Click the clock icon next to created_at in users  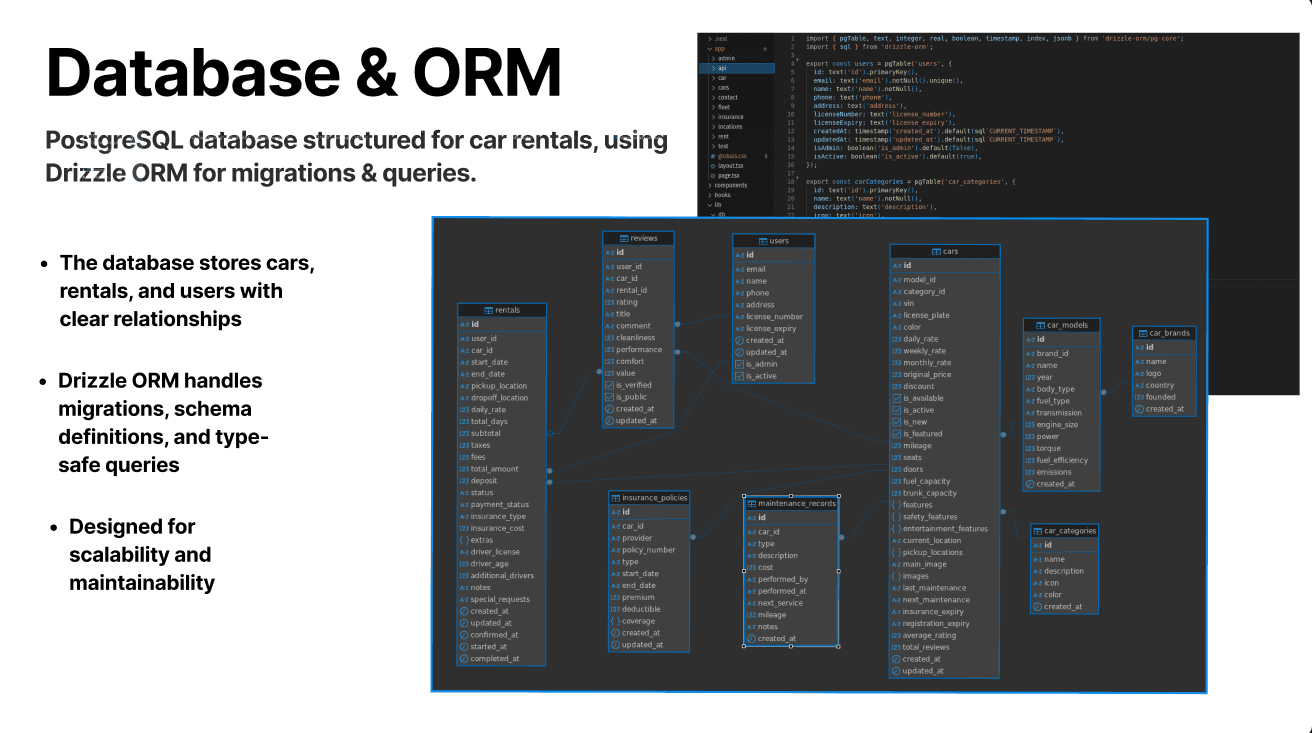[740, 341]
